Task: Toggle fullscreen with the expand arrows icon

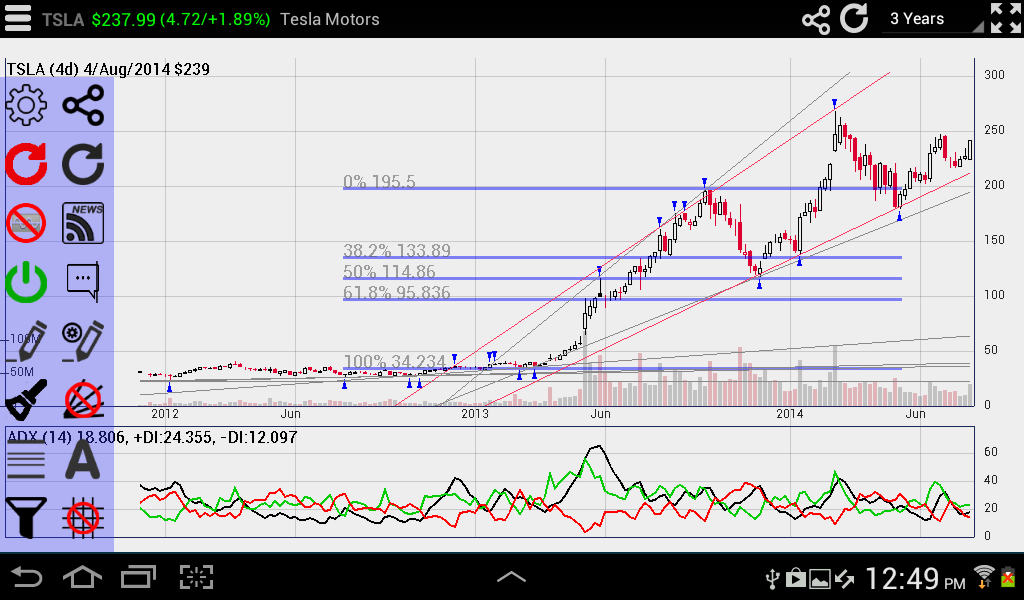Action: tap(1005, 18)
